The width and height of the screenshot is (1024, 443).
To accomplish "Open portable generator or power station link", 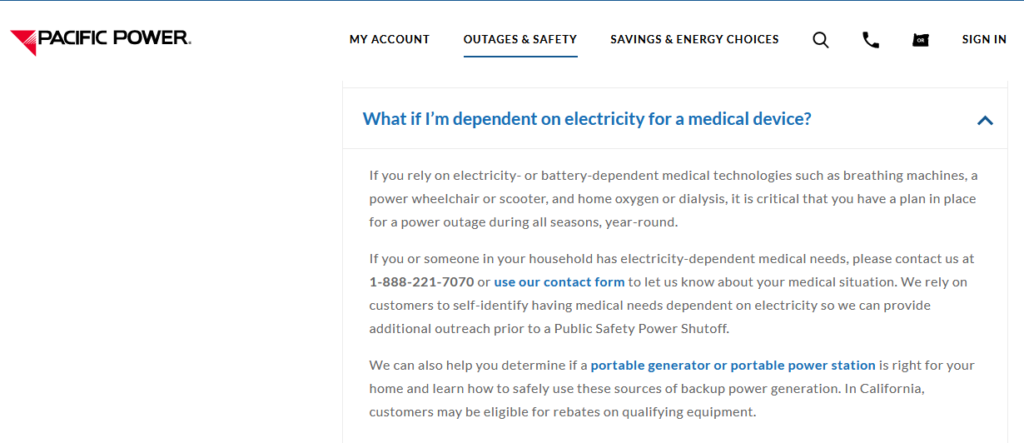I will (733, 365).
